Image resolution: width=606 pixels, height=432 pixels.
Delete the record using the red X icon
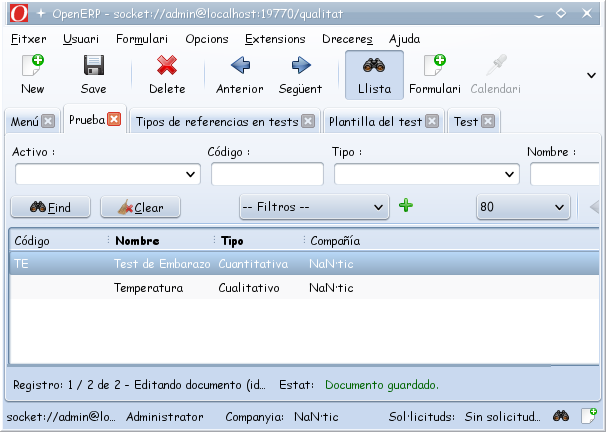(167, 65)
